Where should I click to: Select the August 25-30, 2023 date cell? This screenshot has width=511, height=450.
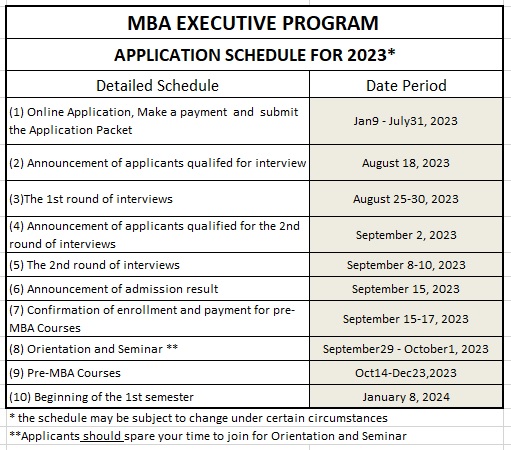406,199
